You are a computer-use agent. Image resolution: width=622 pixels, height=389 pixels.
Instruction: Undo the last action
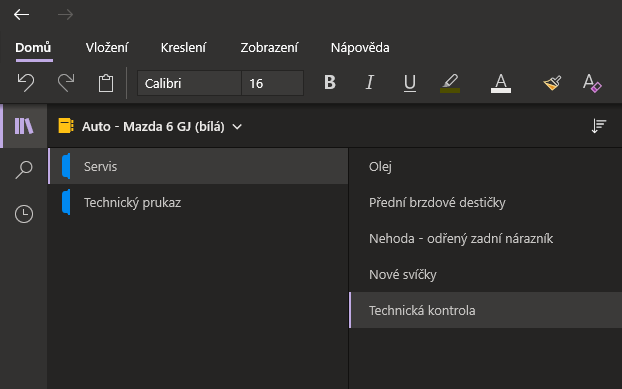coord(26,83)
